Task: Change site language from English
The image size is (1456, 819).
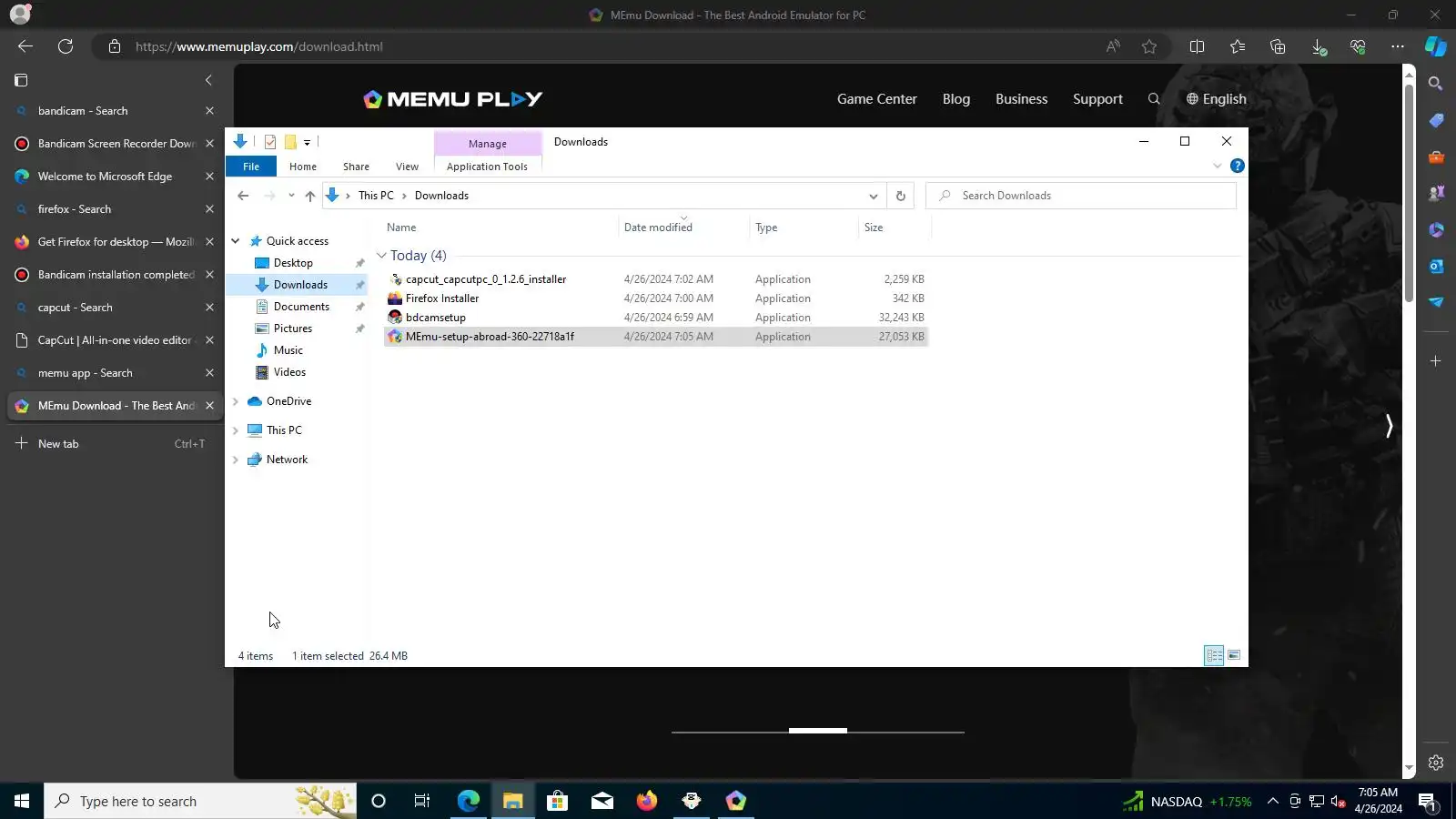Action: (x=1216, y=99)
